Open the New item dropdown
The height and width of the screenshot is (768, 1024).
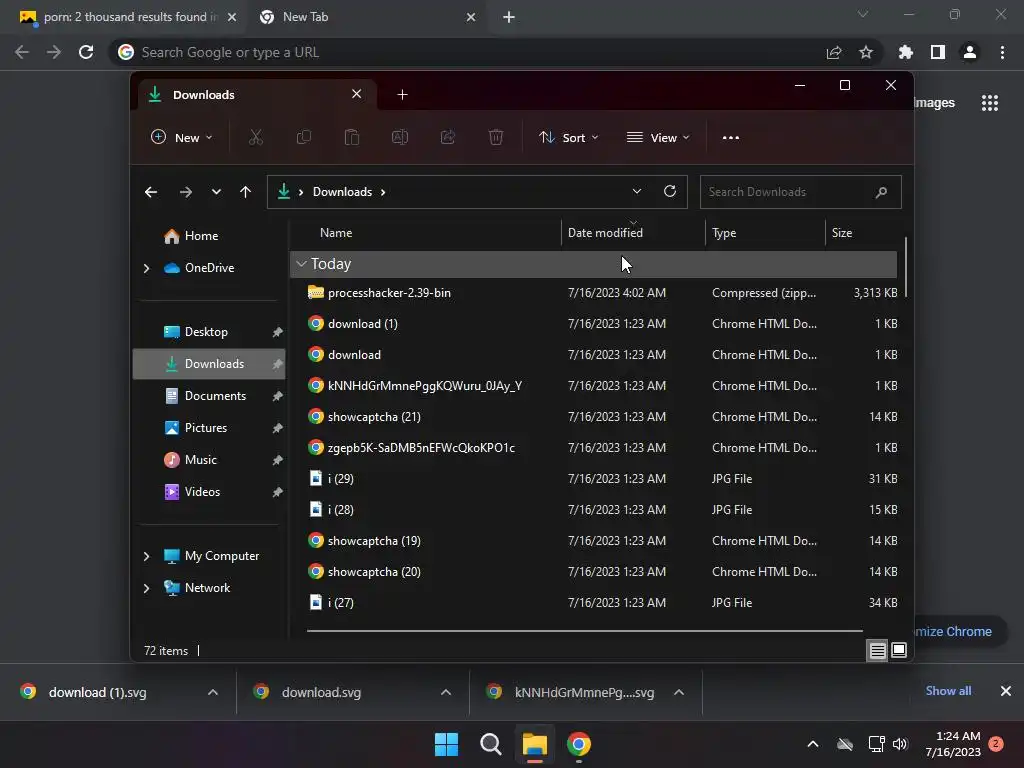pyautogui.click(x=182, y=138)
